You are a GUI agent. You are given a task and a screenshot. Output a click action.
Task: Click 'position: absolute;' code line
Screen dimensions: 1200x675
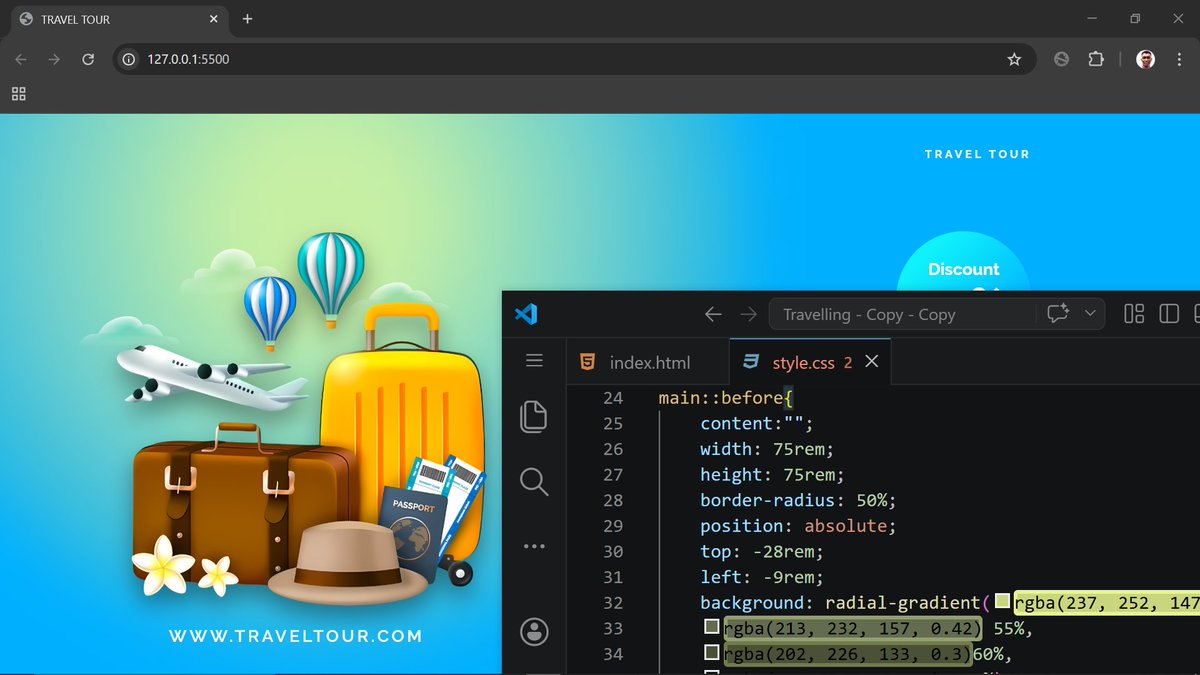coord(798,526)
